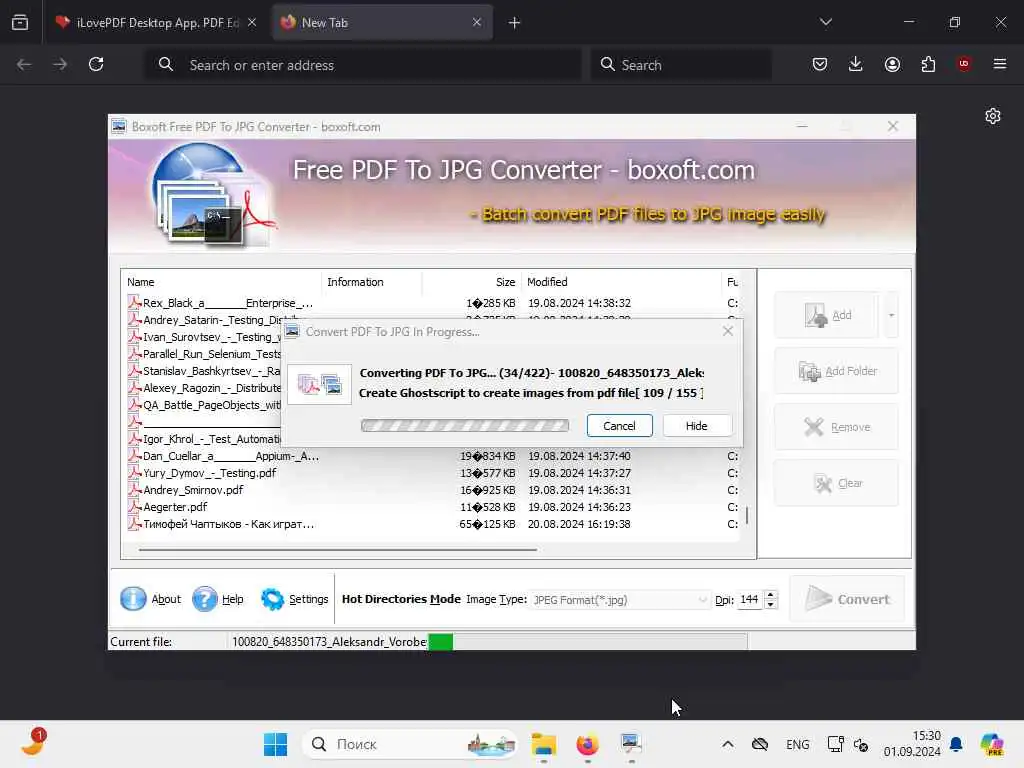Open the Firefox account icon

[892, 64]
